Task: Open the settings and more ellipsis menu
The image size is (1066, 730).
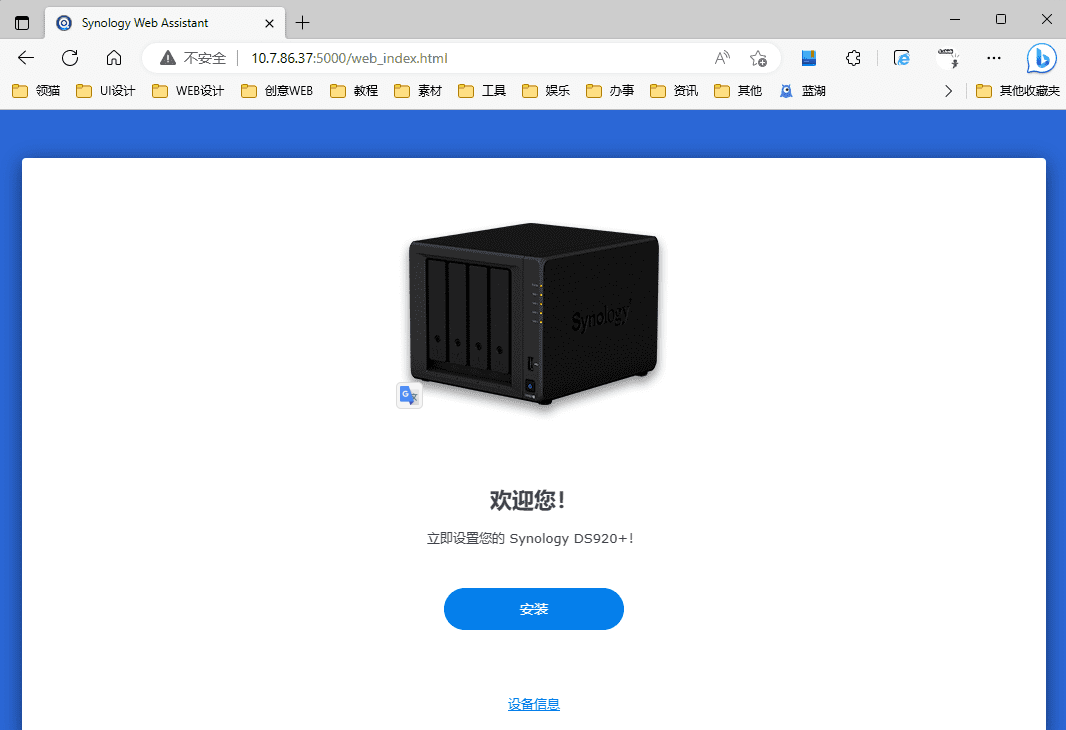Action: coord(993,58)
